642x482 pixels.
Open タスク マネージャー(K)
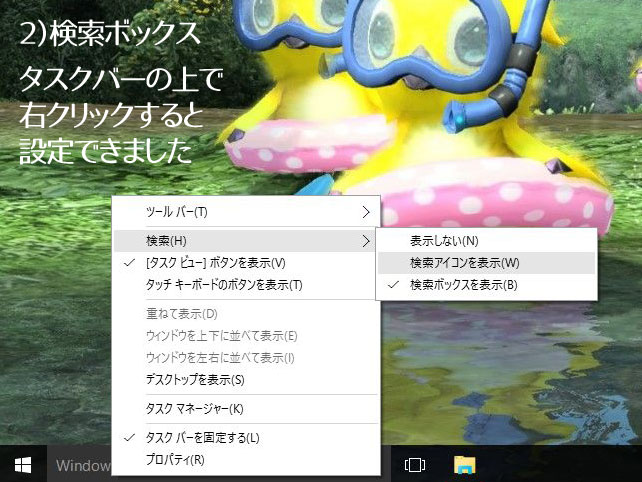point(246,409)
